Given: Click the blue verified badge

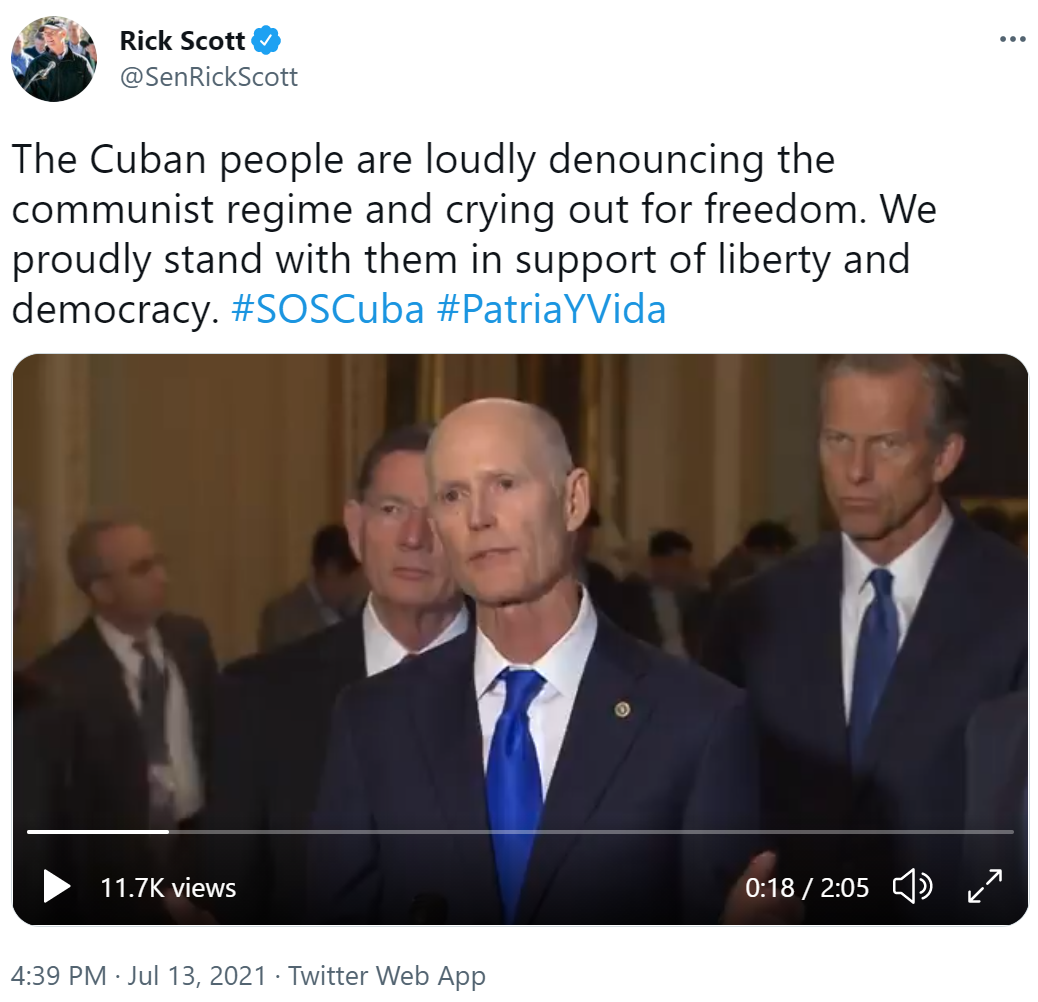Looking at the screenshot, I should [267, 40].
